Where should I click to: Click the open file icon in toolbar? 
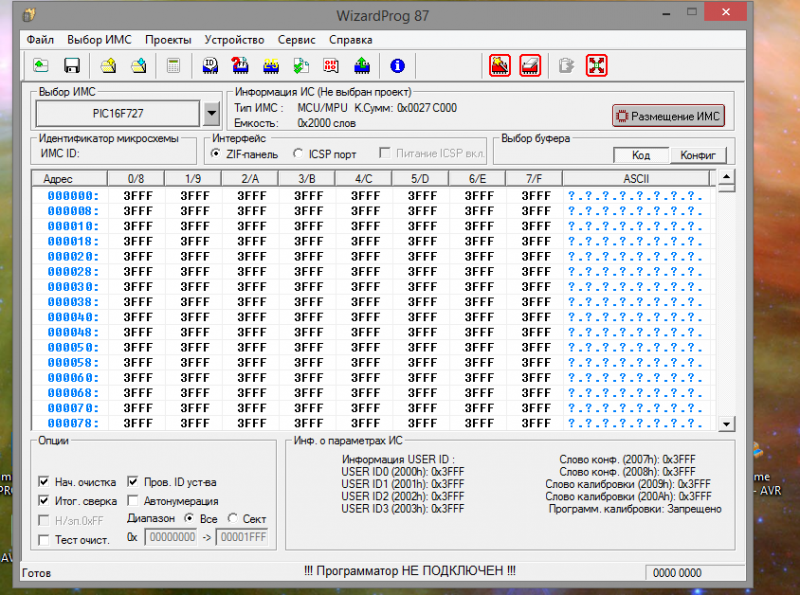tap(41, 66)
